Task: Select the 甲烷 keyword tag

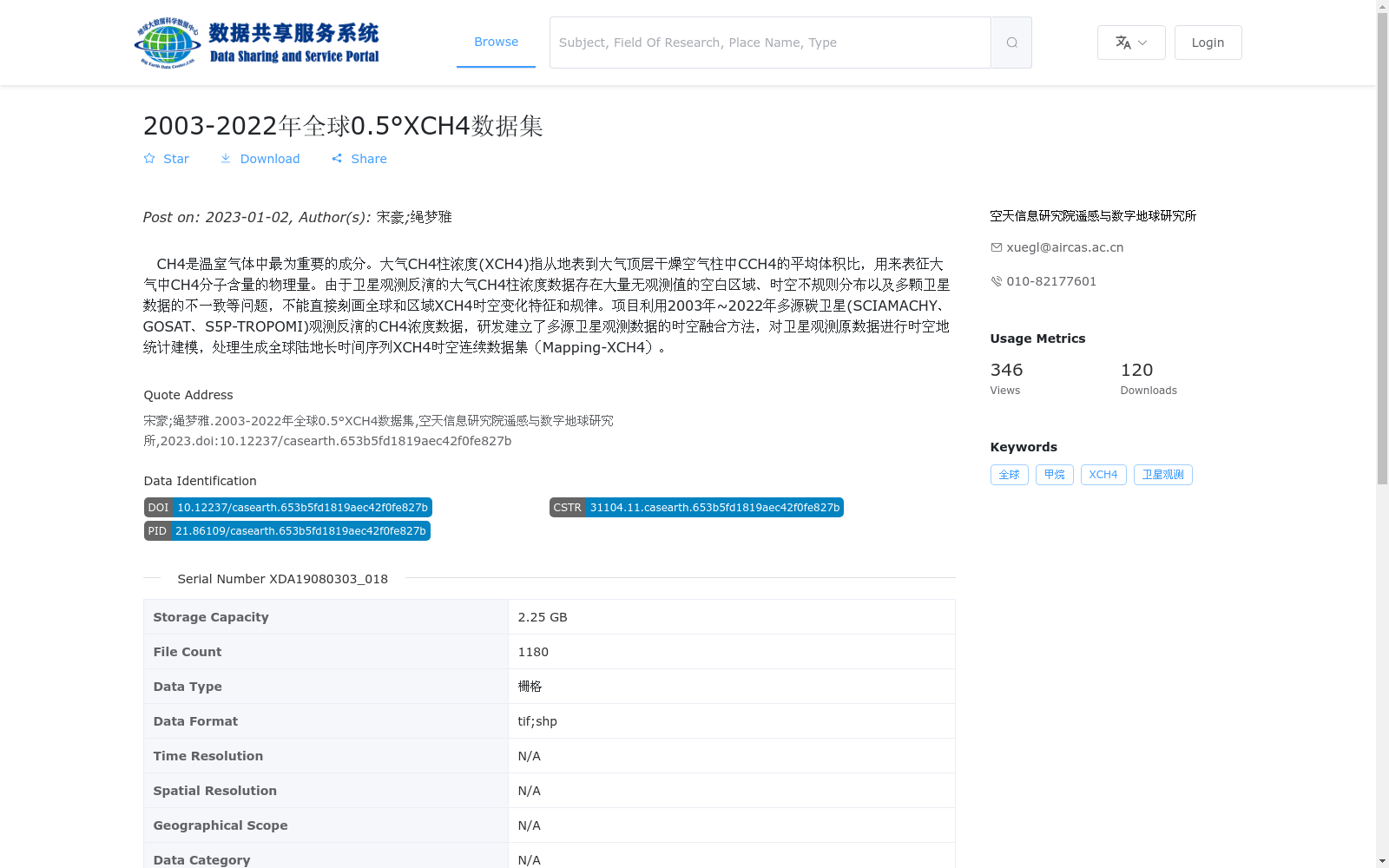Action: (x=1055, y=475)
